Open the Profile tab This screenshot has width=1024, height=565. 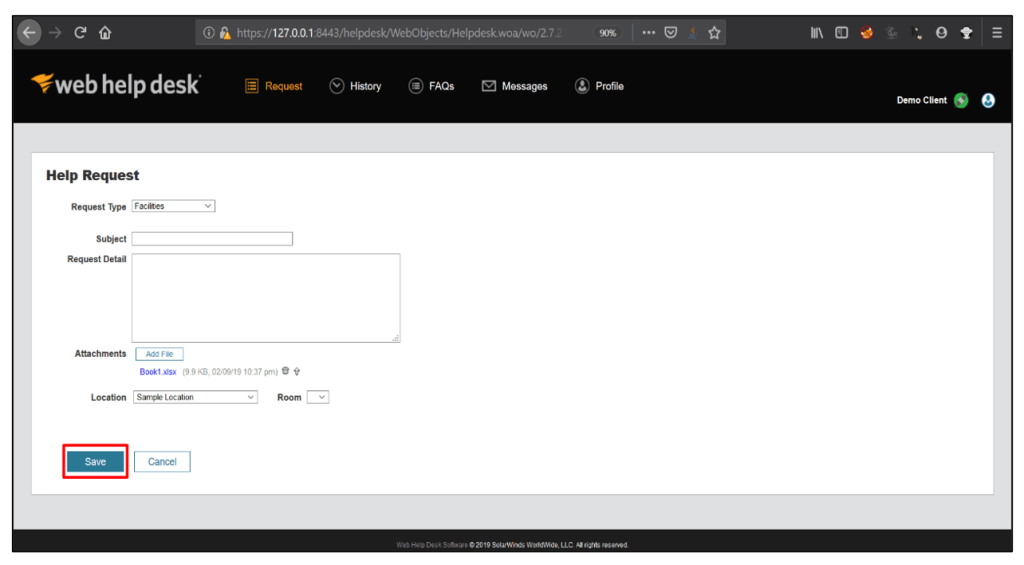click(x=599, y=86)
